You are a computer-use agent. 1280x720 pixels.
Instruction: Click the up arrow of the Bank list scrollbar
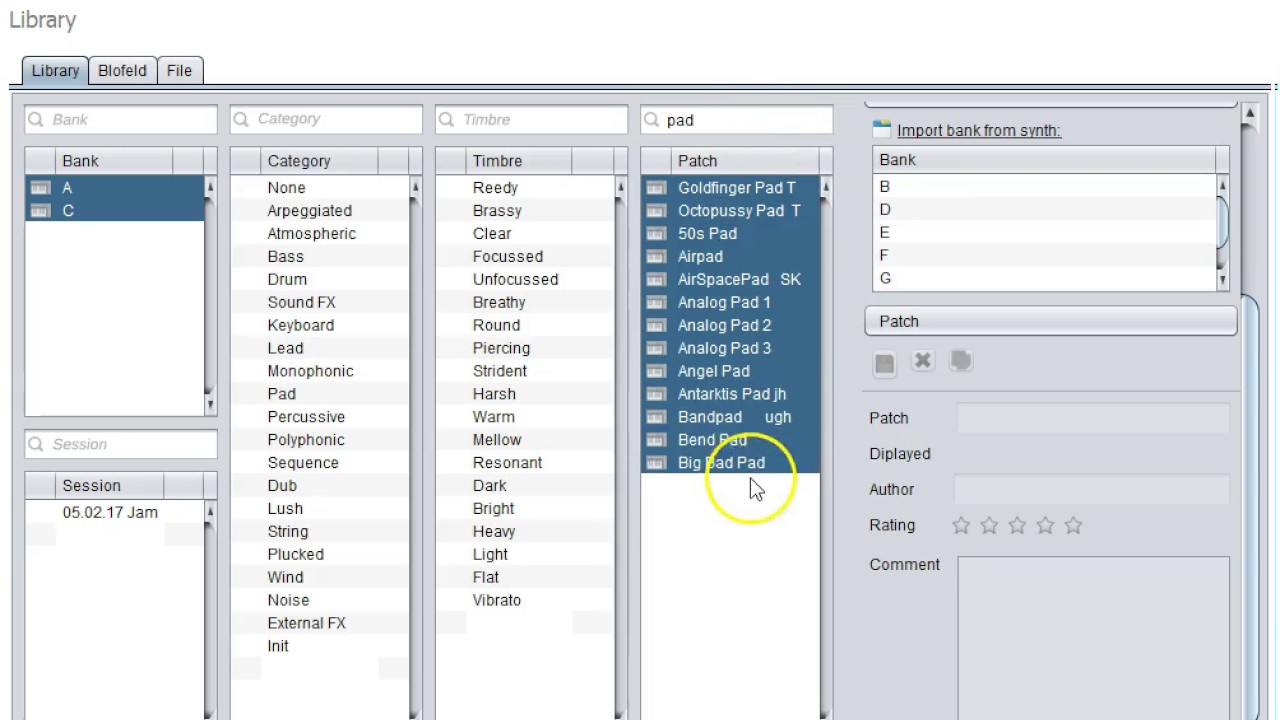210,187
